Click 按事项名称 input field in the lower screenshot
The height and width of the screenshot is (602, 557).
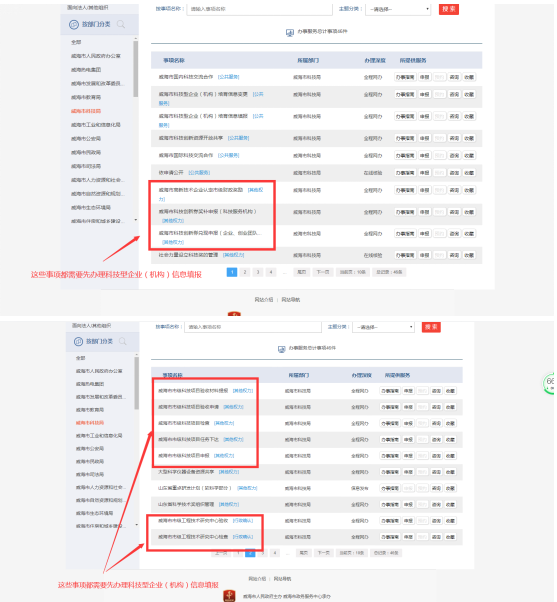click(253, 327)
